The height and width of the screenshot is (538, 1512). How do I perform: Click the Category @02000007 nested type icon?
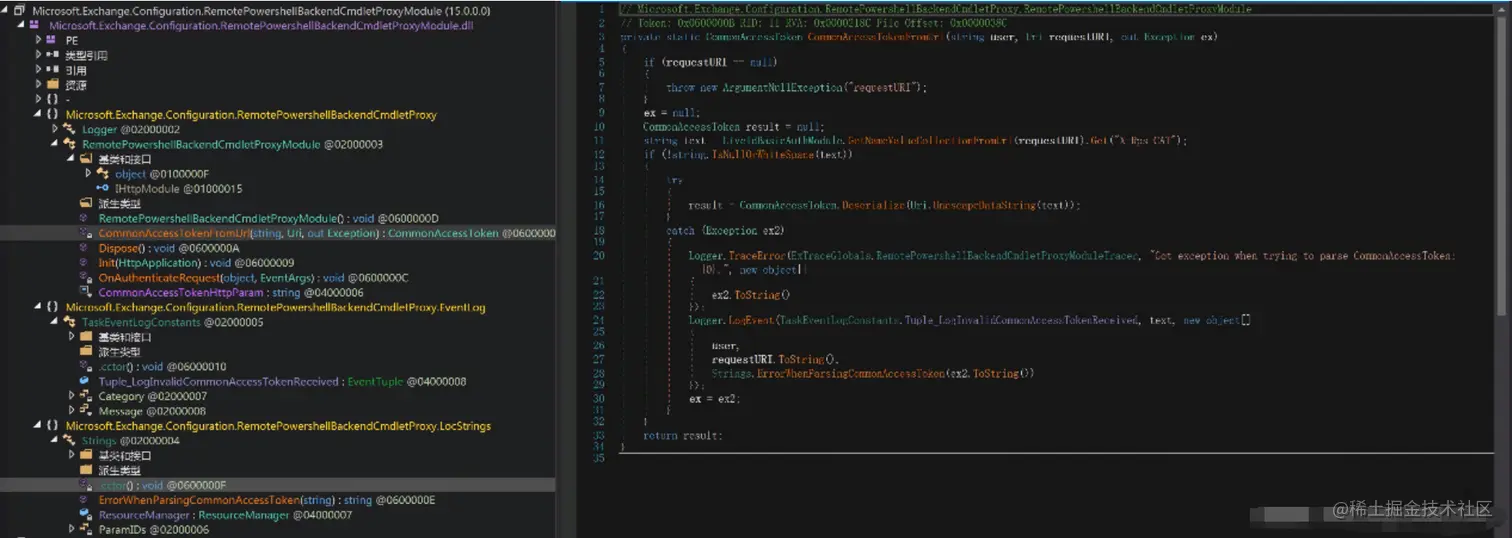(x=87, y=396)
